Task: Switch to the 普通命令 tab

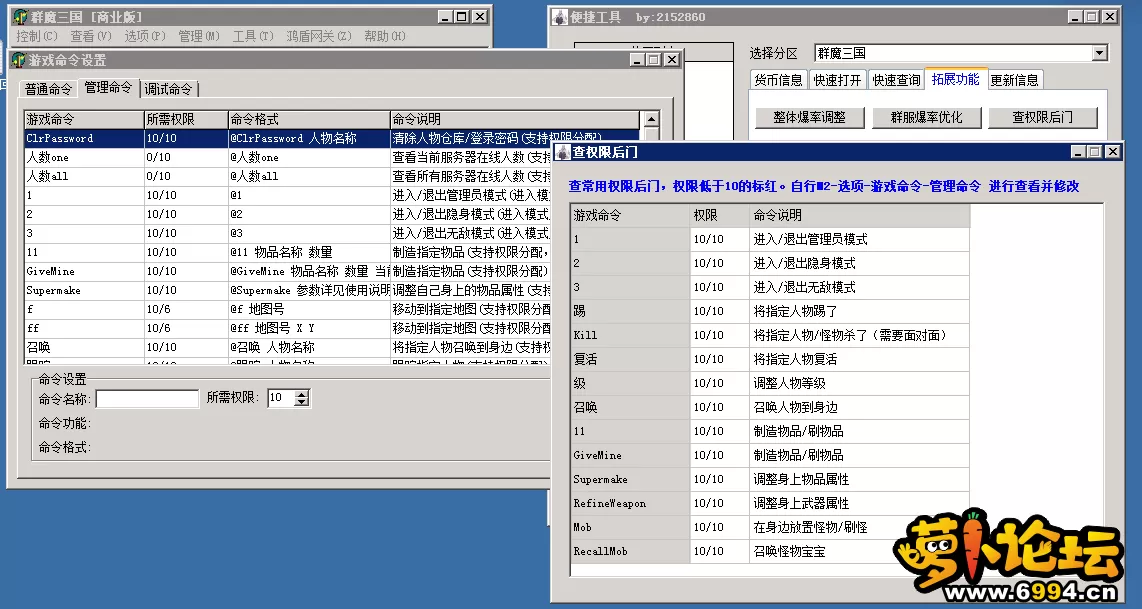Action: 48,89
